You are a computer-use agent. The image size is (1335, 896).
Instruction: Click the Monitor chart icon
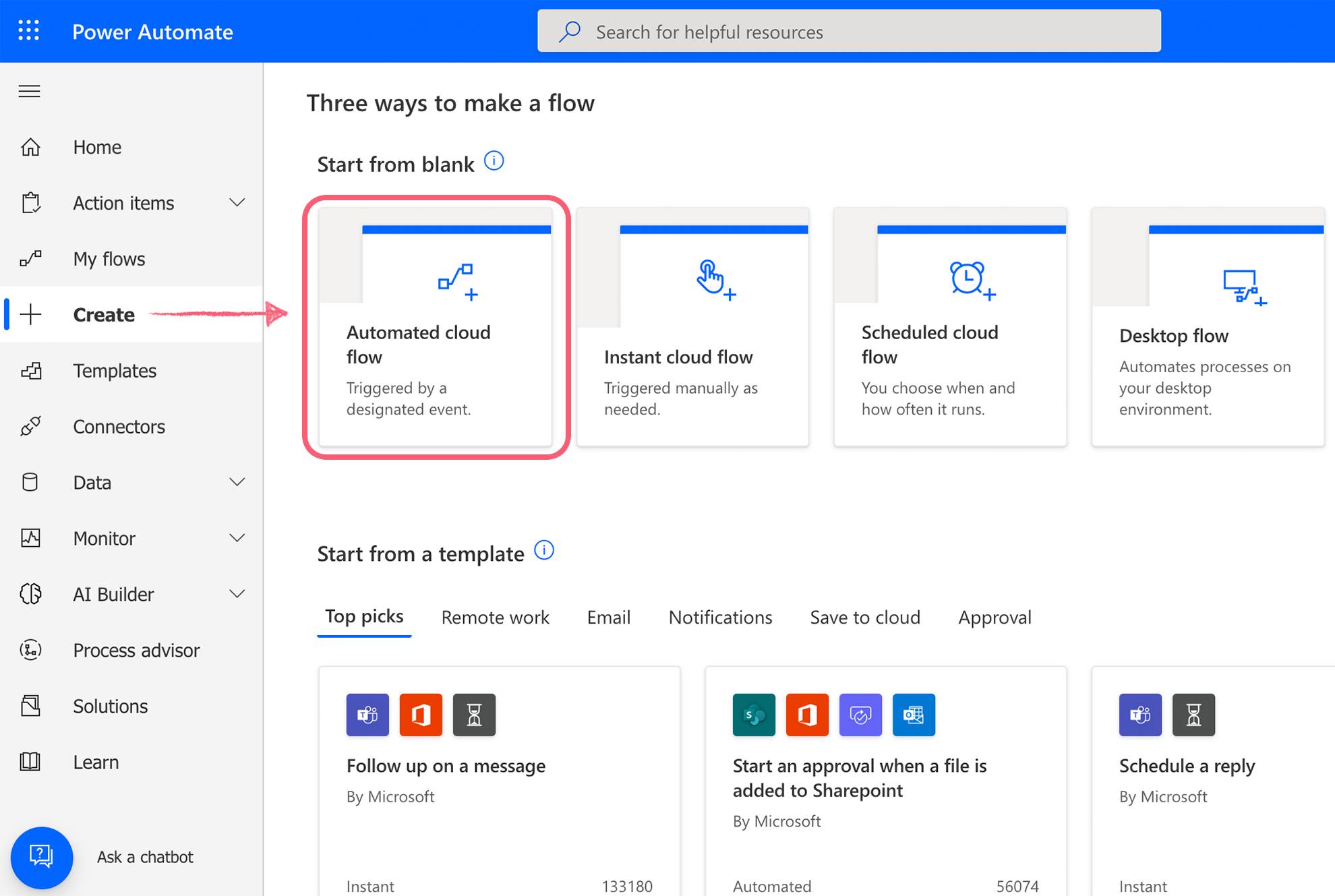pyautogui.click(x=30, y=538)
